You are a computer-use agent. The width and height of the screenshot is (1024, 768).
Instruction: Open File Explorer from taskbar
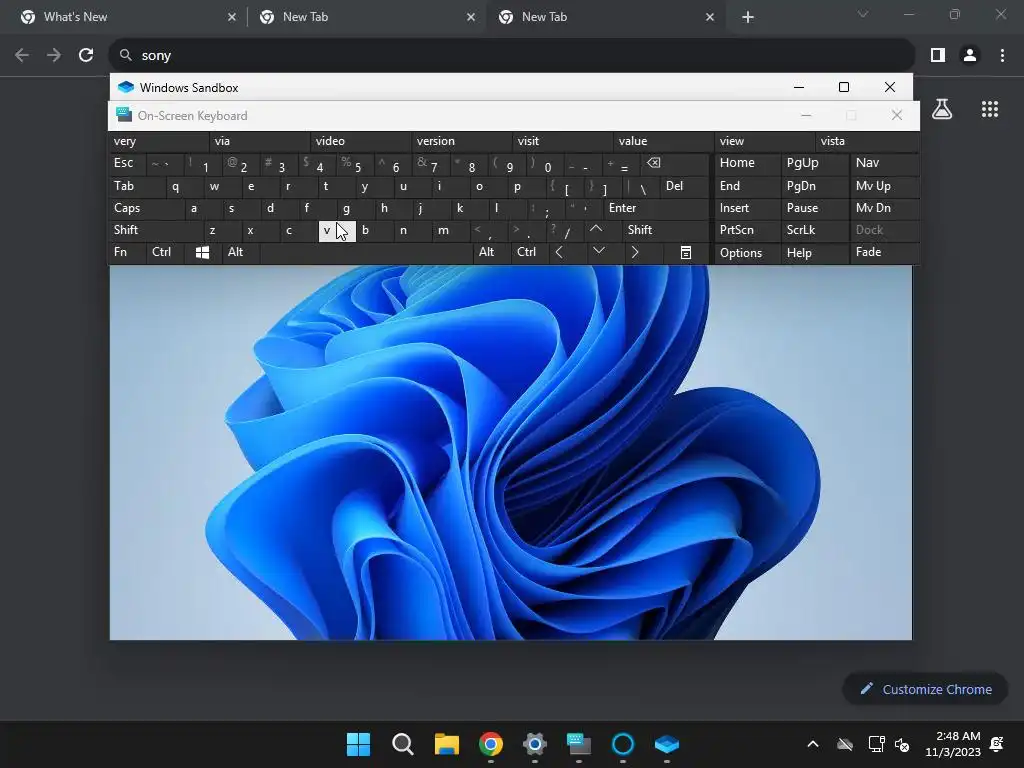[x=447, y=744]
